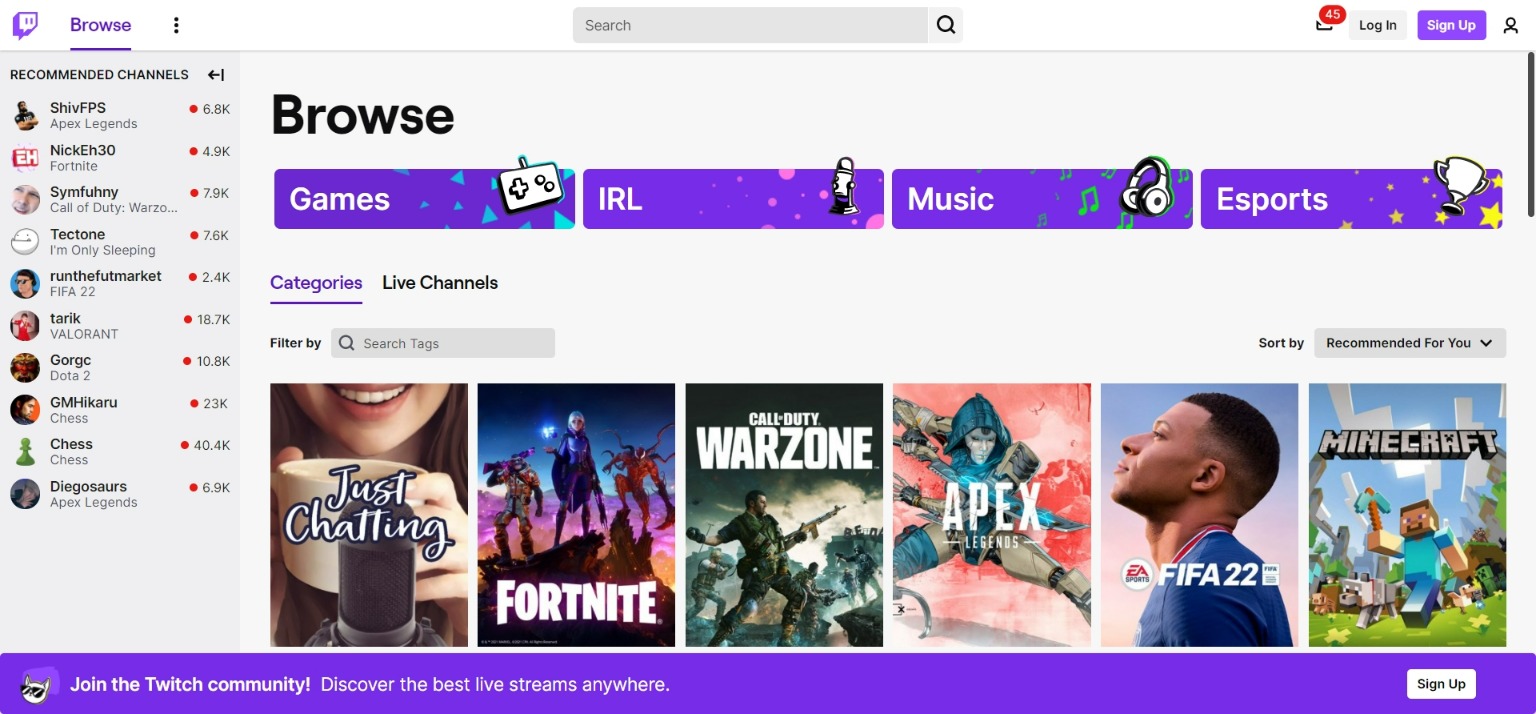Click the Twitch logo home icon
1536x714 pixels.
point(25,25)
